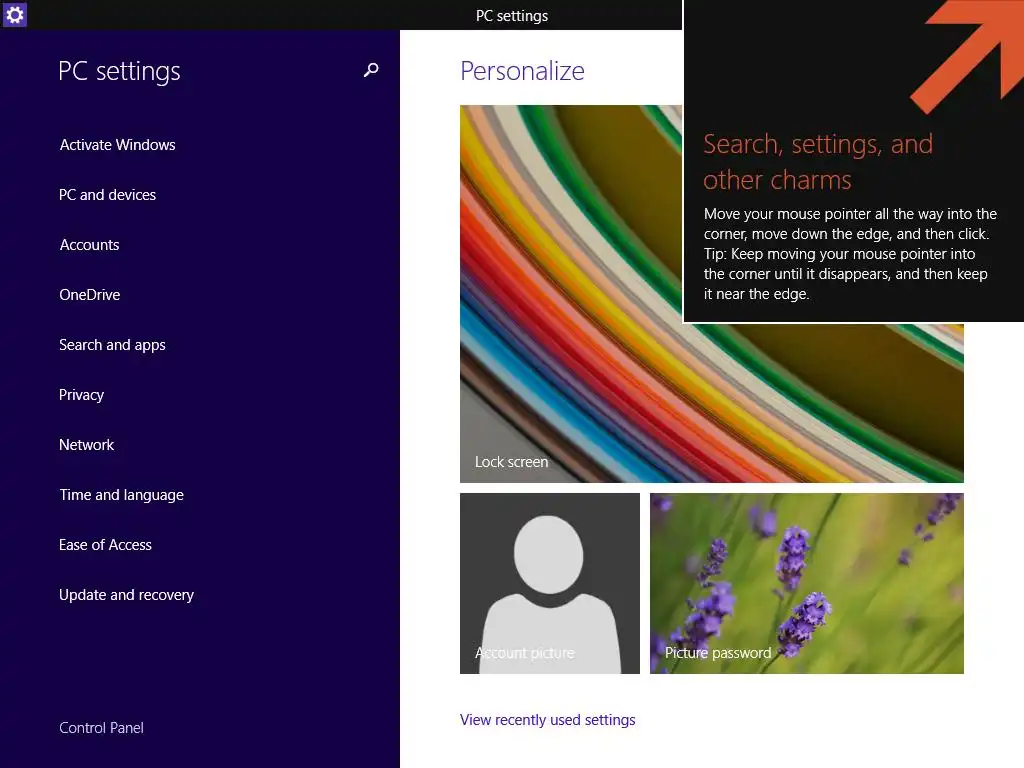The height and width of the screenshot is (768, 1024).
Task: Open the OneDrive section
Action: click(89, 295)
